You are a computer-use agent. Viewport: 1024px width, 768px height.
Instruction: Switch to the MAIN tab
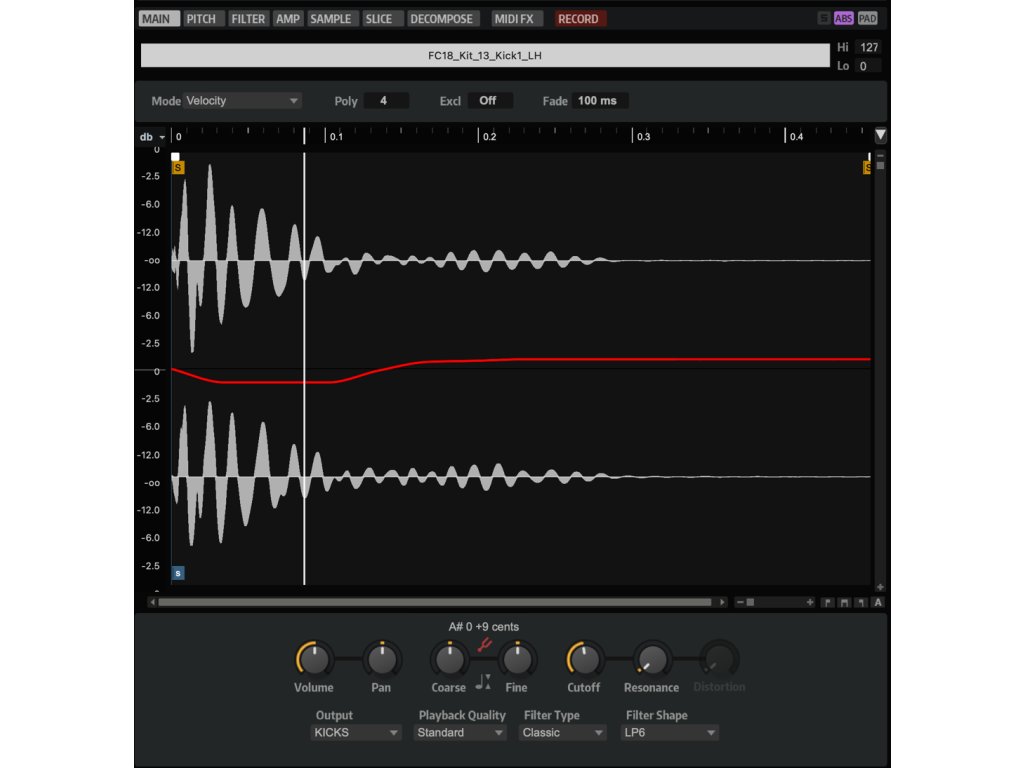click(159, 19)
